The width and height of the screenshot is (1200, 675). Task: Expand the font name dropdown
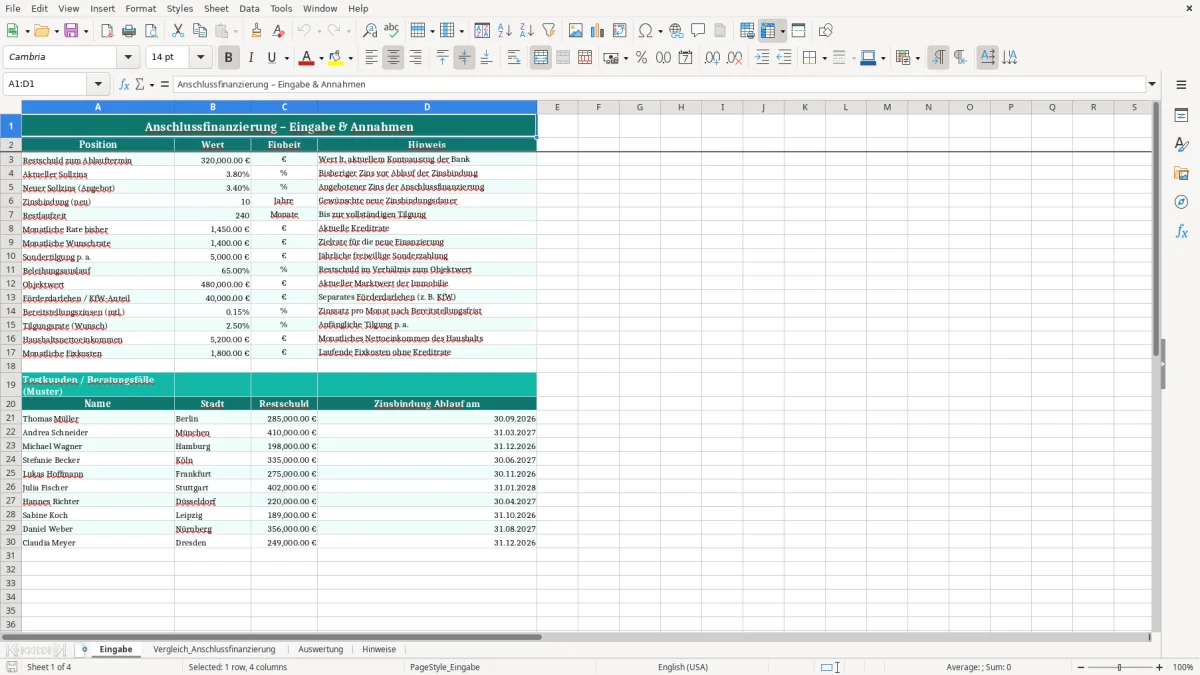pos(130,58)
